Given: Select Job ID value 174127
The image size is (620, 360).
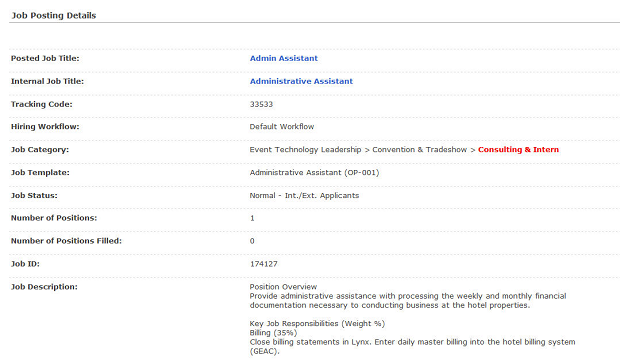Looking at the screenshot, I should click(263, 264).
